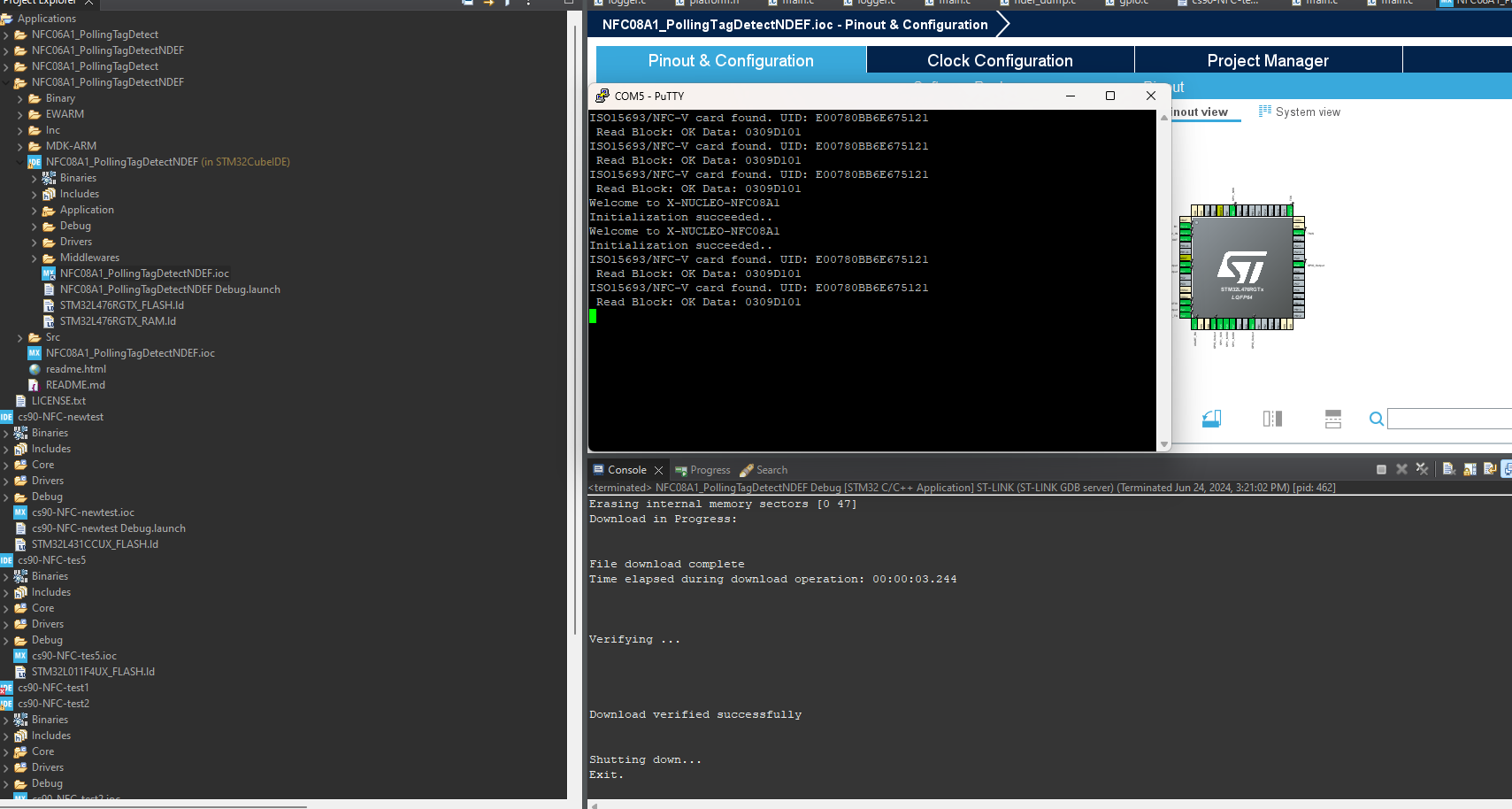Click the flip chip vertically icon
Viewport: 1512px width, 809px height.
coord(1333,419)
